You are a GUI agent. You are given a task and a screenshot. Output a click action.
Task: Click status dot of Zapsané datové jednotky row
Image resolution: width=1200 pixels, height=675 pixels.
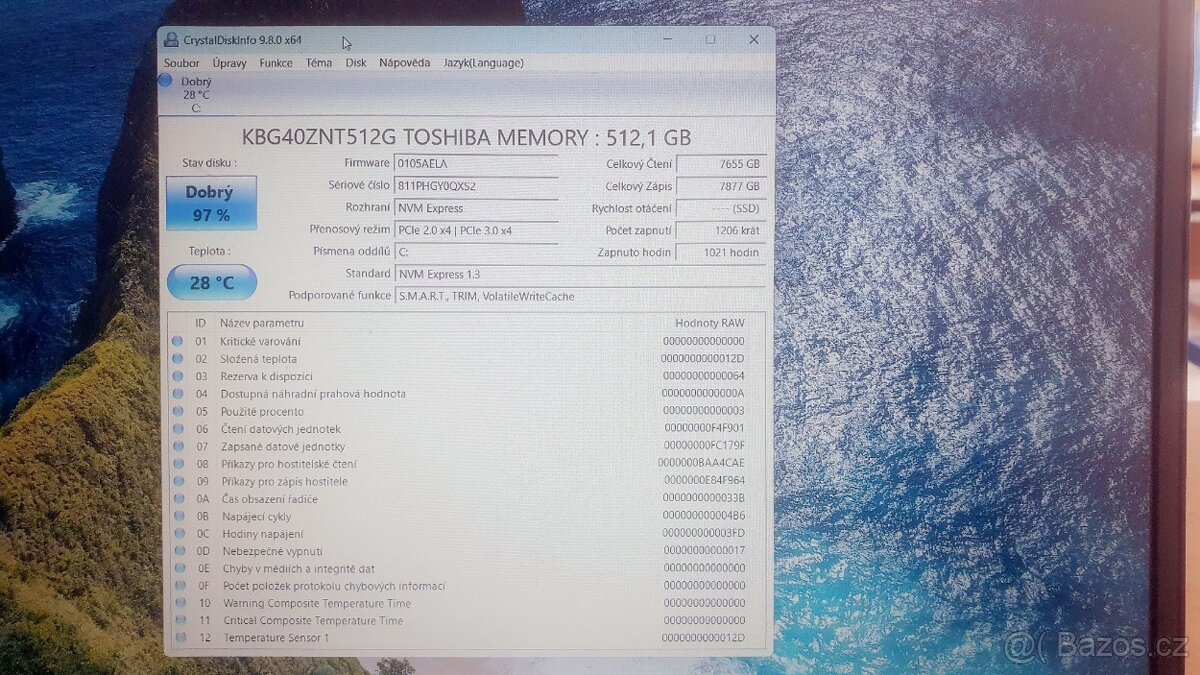tap(178, 446)
